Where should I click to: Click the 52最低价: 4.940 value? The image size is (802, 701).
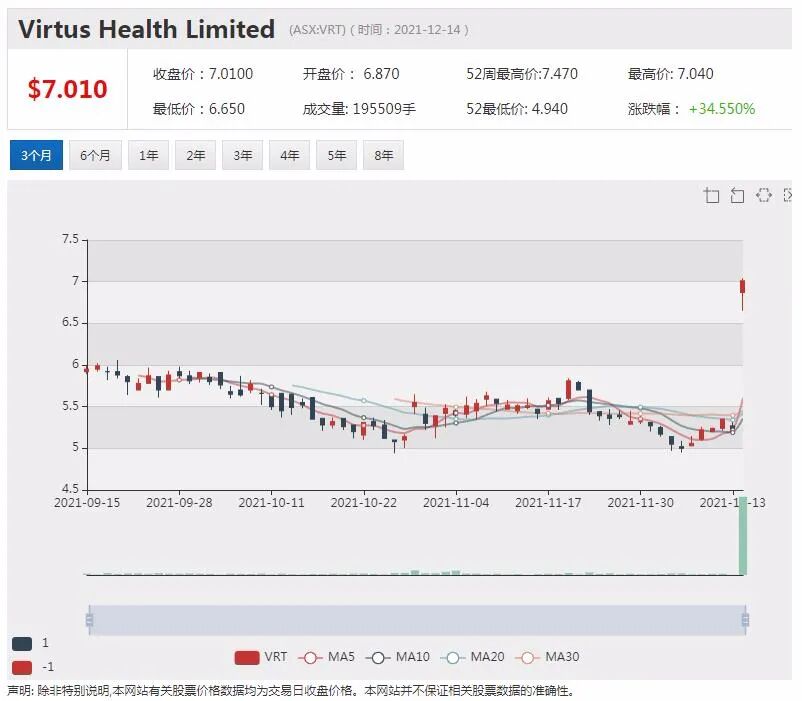coord(517,109)
